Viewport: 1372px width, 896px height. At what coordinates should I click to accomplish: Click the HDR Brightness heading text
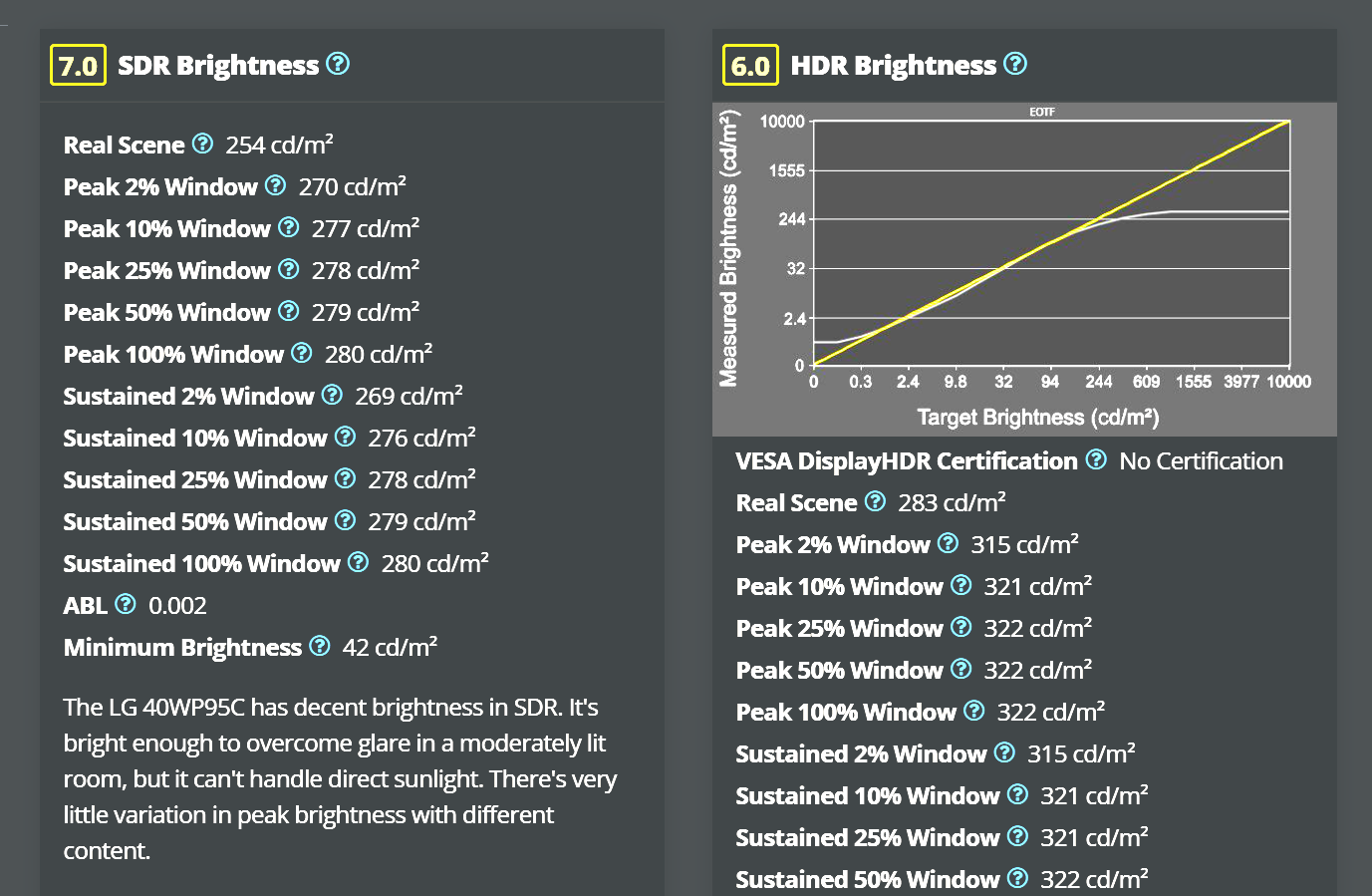point(893,66)
